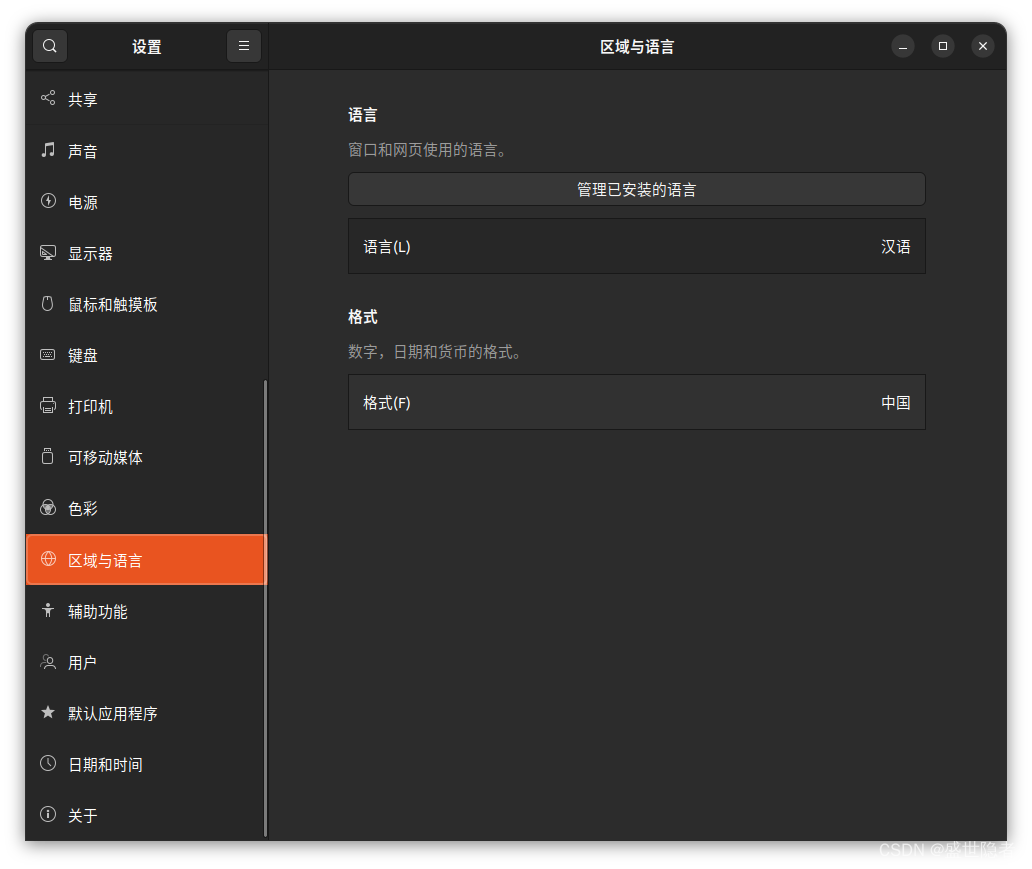Click the 中国 format value
The image size is (1032, 869).
click(x=895, y=402)
